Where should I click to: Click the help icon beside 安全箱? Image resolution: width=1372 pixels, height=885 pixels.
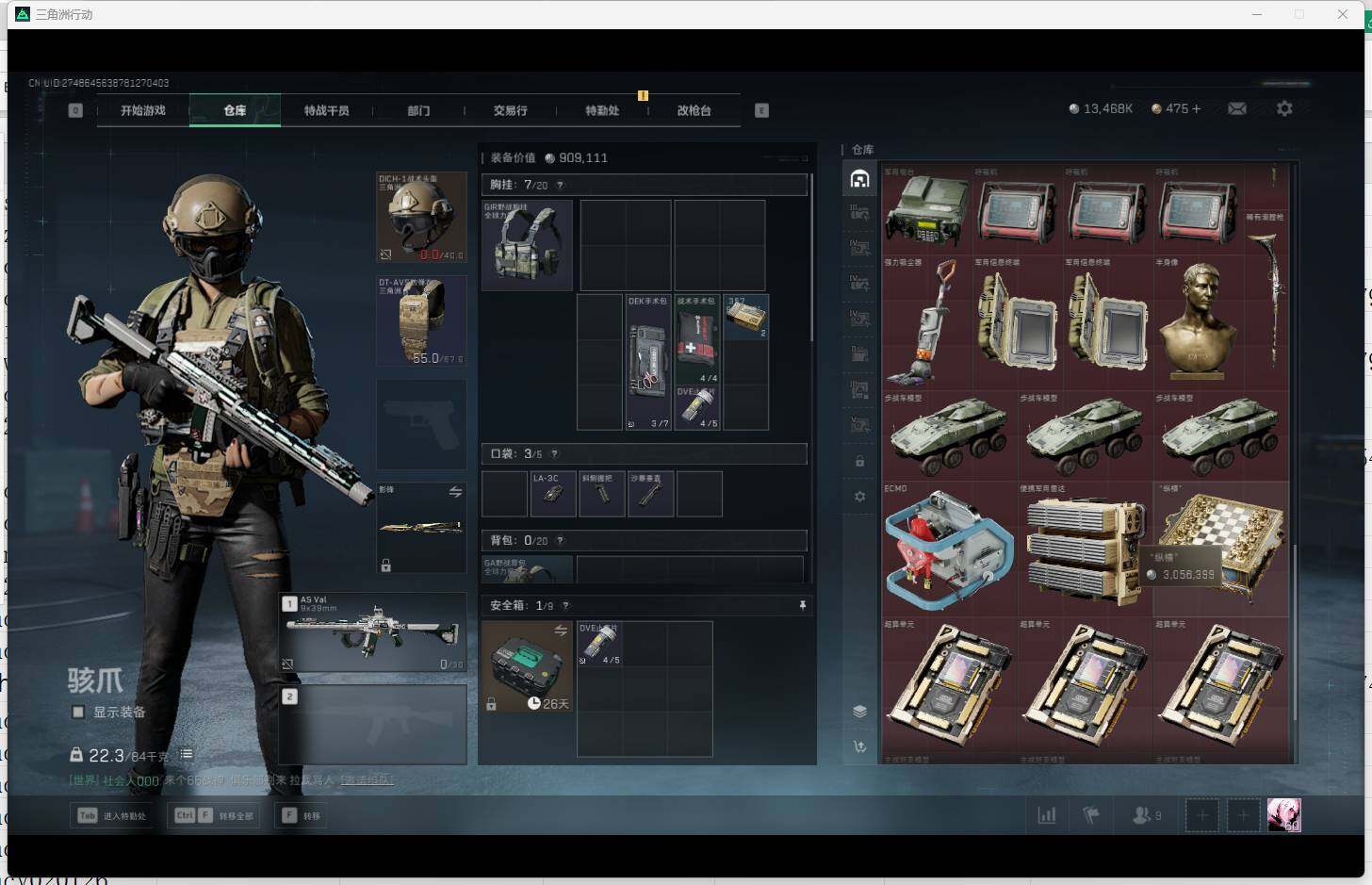pyautogui.click(x=565, y=605)
